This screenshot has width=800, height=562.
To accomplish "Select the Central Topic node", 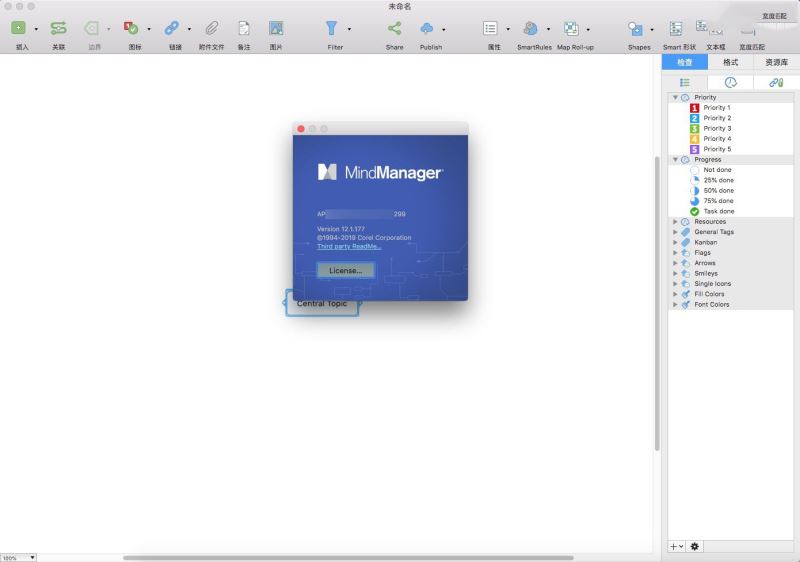I will [x=322, y=303].
